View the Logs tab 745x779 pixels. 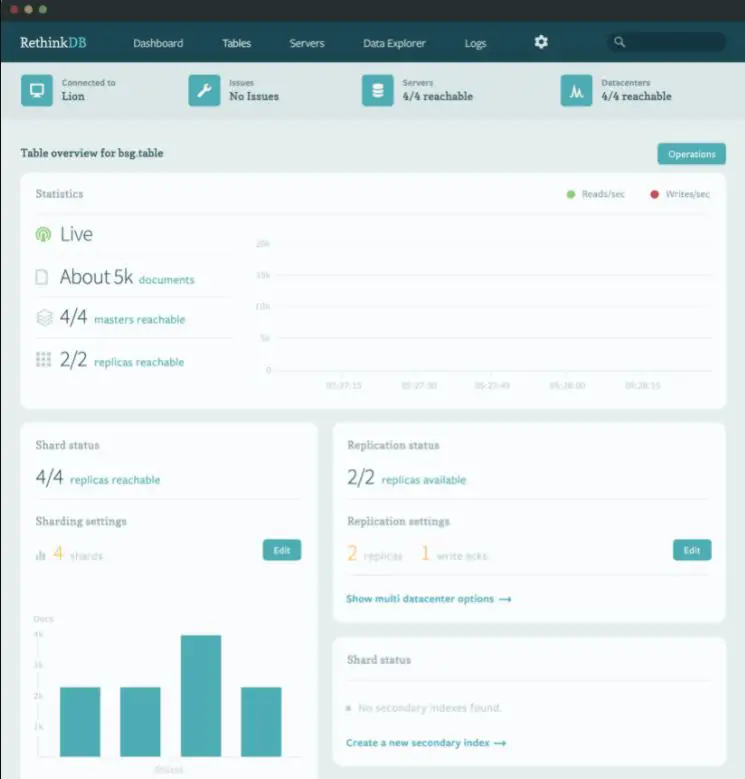pos(475,44)
